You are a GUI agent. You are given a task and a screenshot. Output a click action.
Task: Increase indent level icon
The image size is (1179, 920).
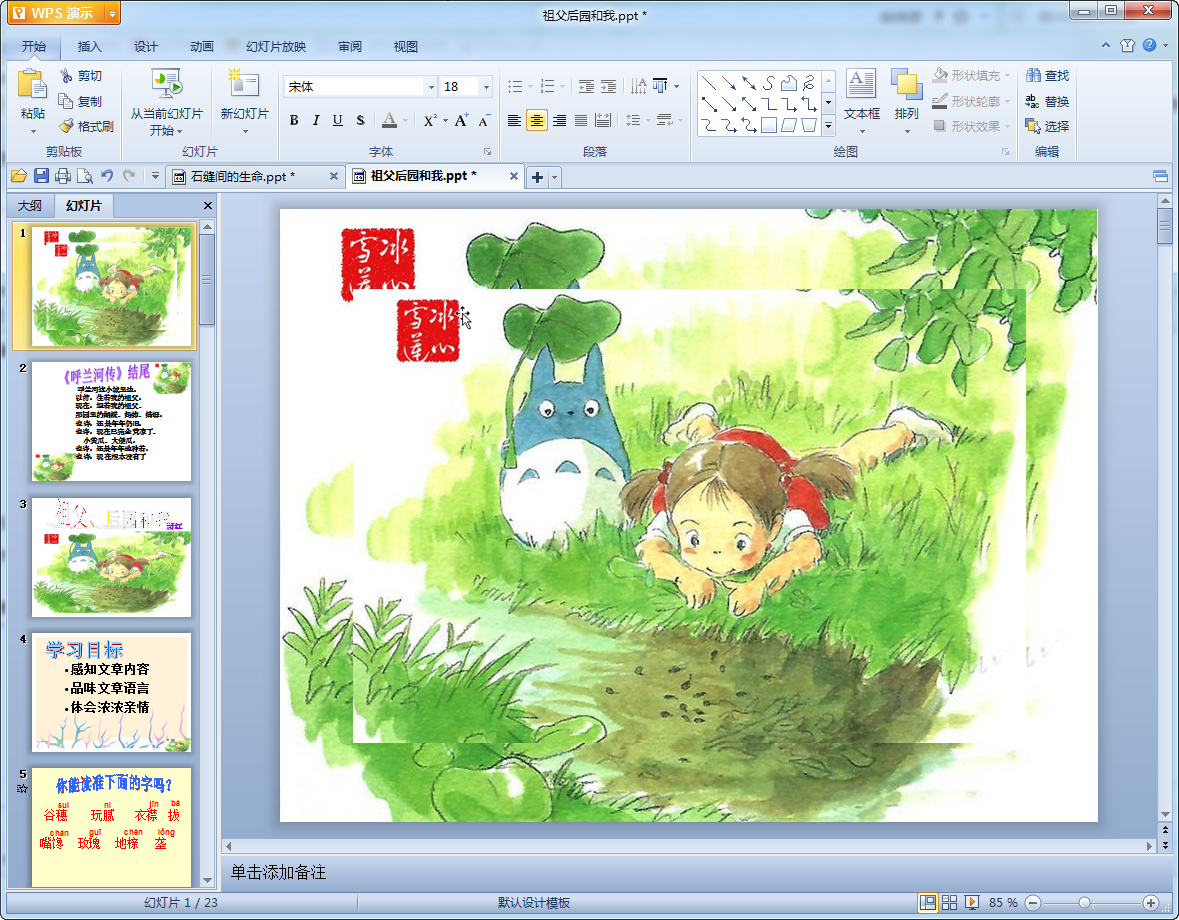click(x=608, y=86)
